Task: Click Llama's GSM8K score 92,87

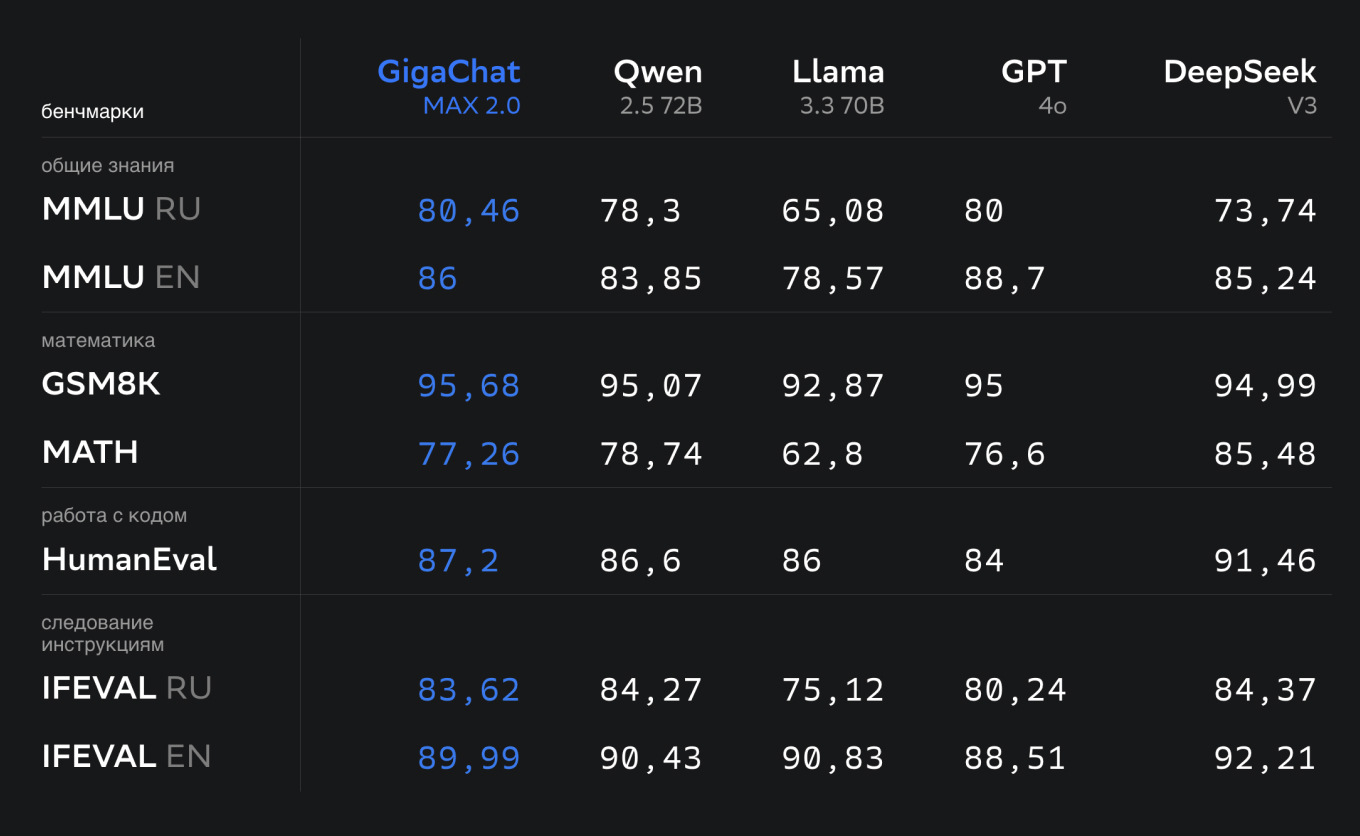Action: 833,387
